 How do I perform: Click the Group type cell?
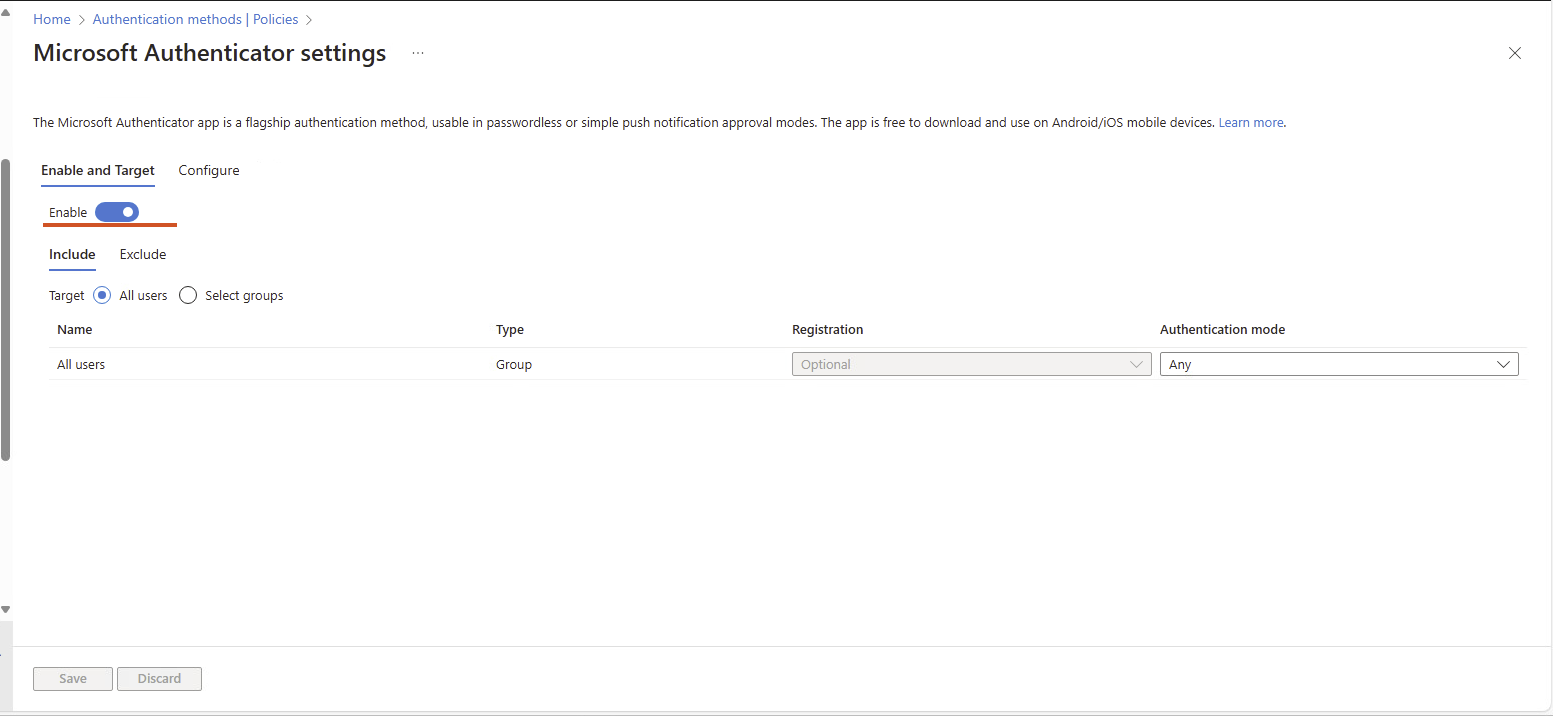(x=514, y=364)
